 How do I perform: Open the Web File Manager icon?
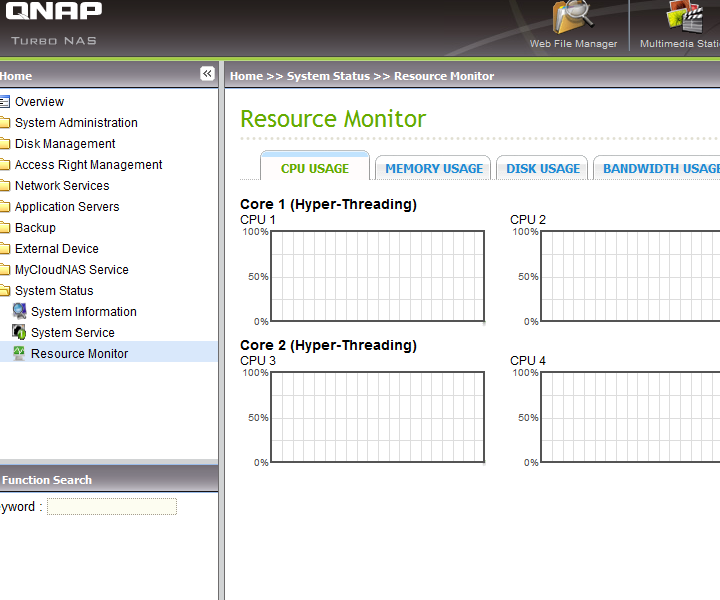click(x=573, y=18)
